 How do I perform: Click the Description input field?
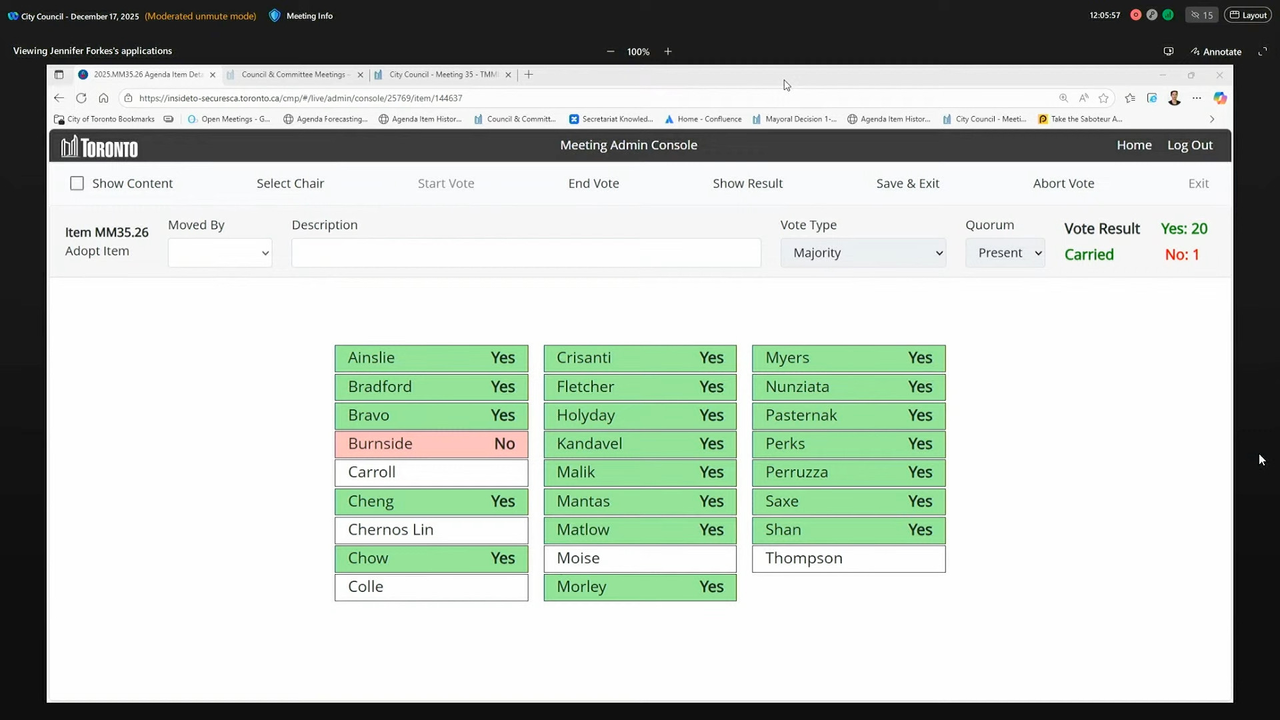coord(526,253)
